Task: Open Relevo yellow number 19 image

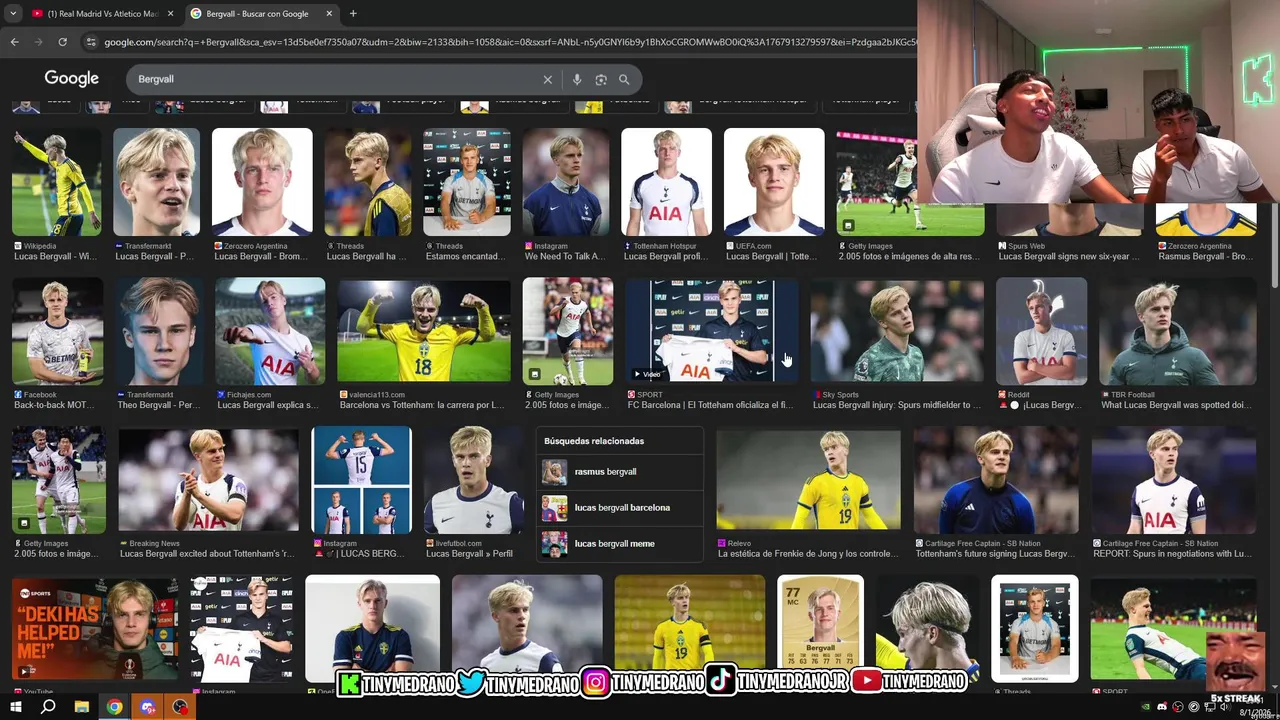Action: point(808,480)
